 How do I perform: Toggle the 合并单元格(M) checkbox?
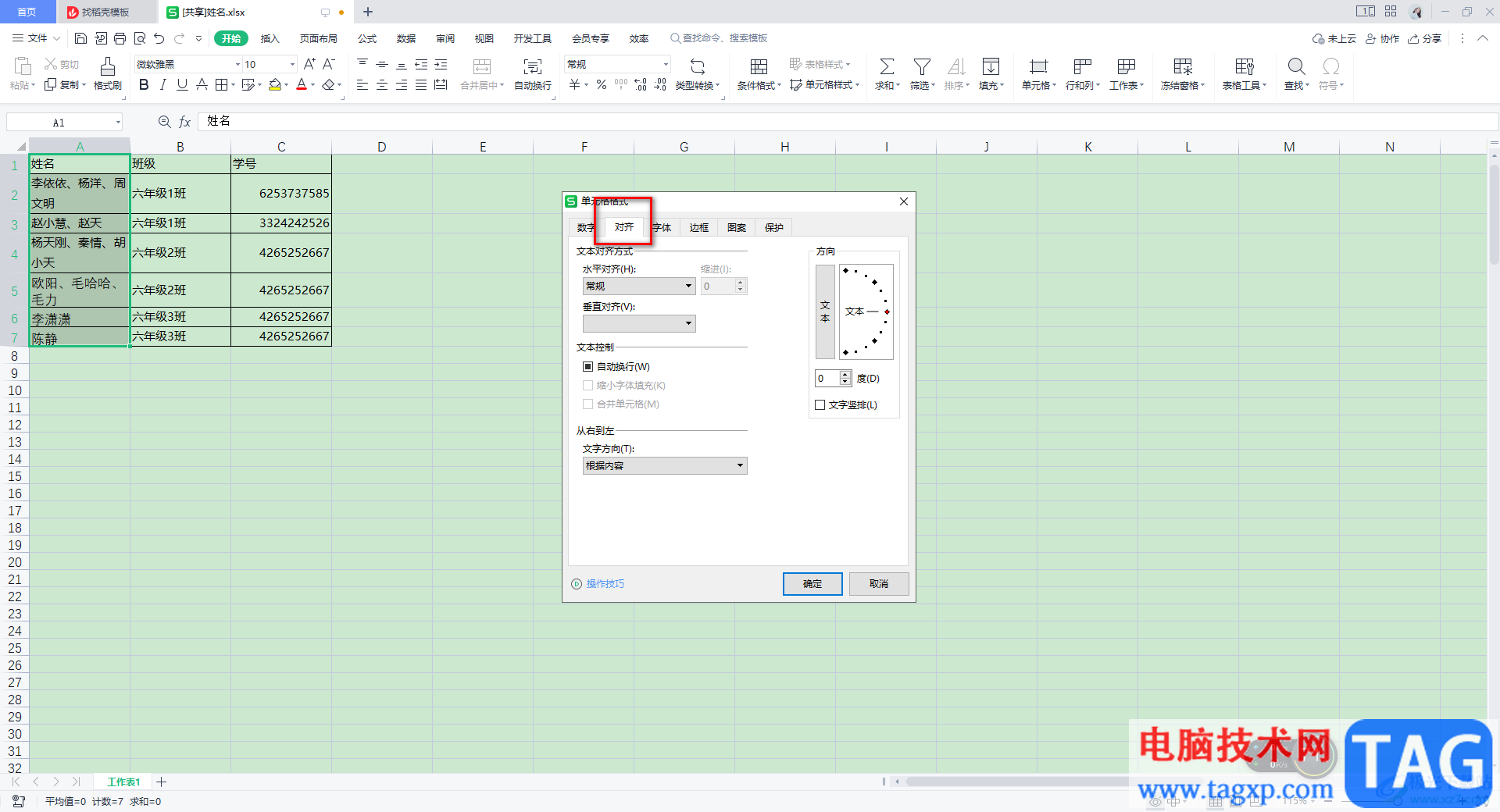point(587,404)
